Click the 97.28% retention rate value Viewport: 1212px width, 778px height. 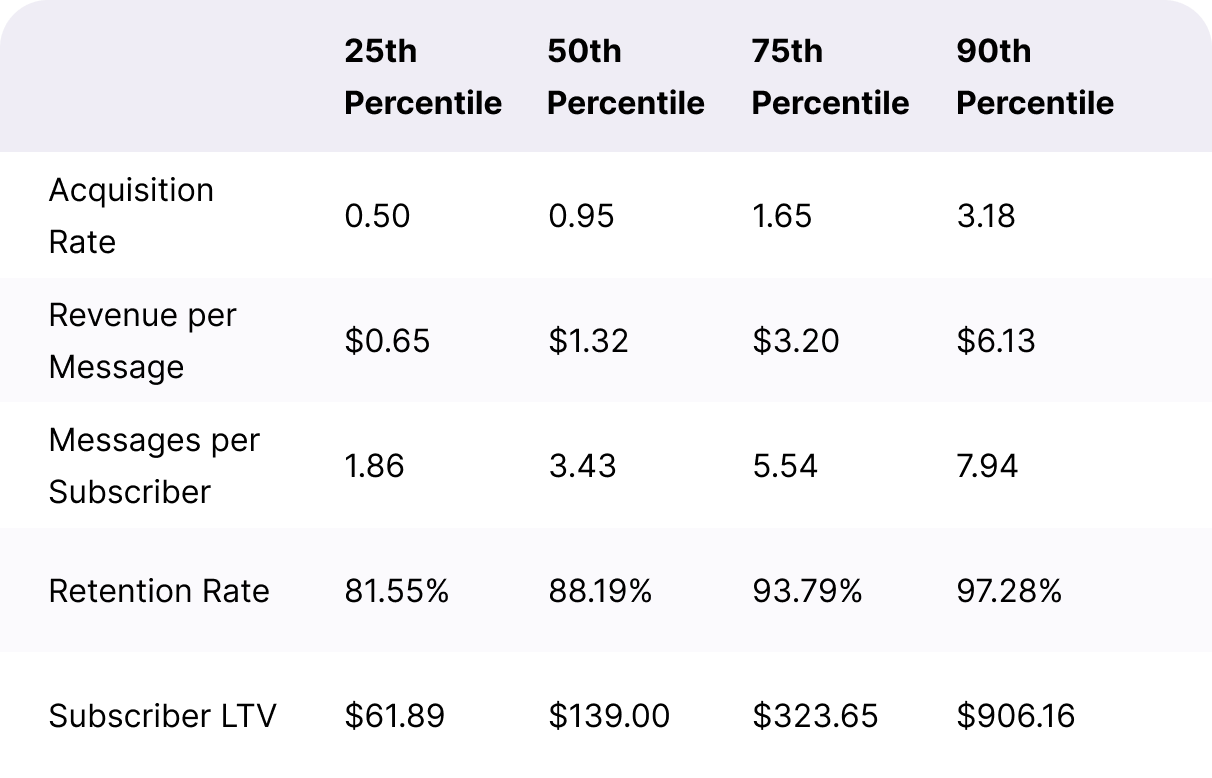[x=1008, y=591]
